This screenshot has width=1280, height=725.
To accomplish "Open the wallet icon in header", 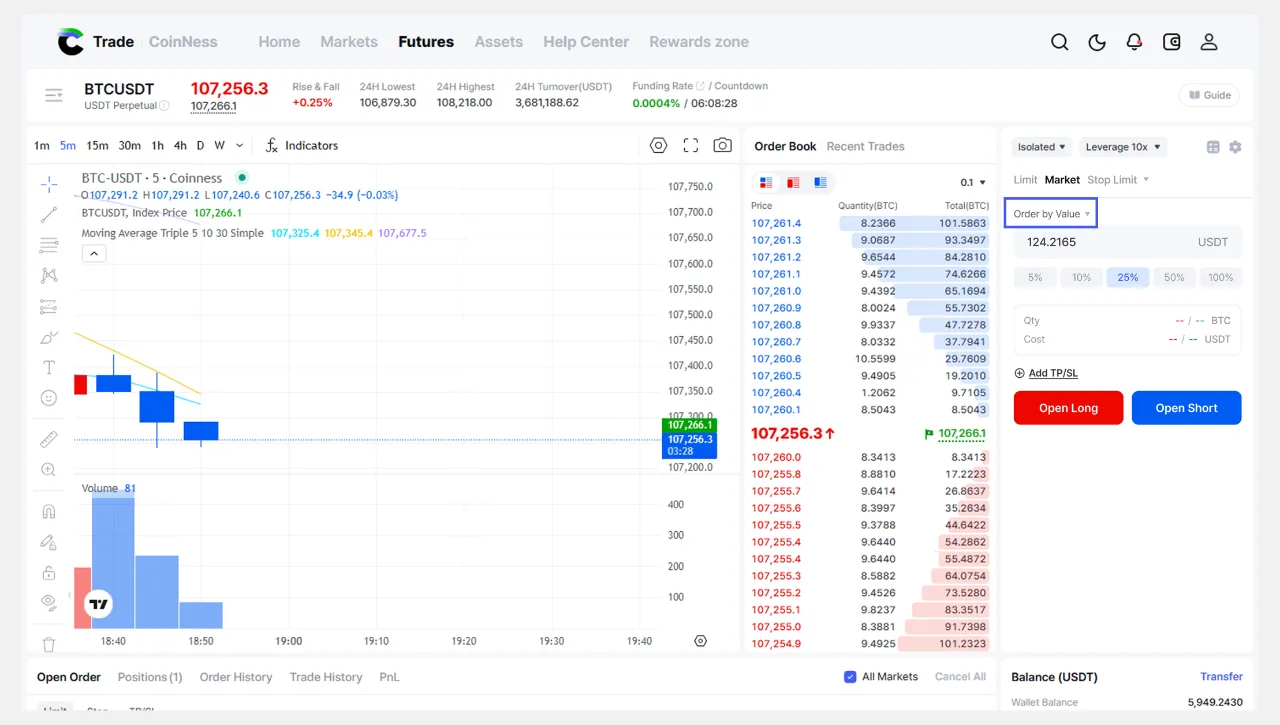I will click(x=1172, y=42).
